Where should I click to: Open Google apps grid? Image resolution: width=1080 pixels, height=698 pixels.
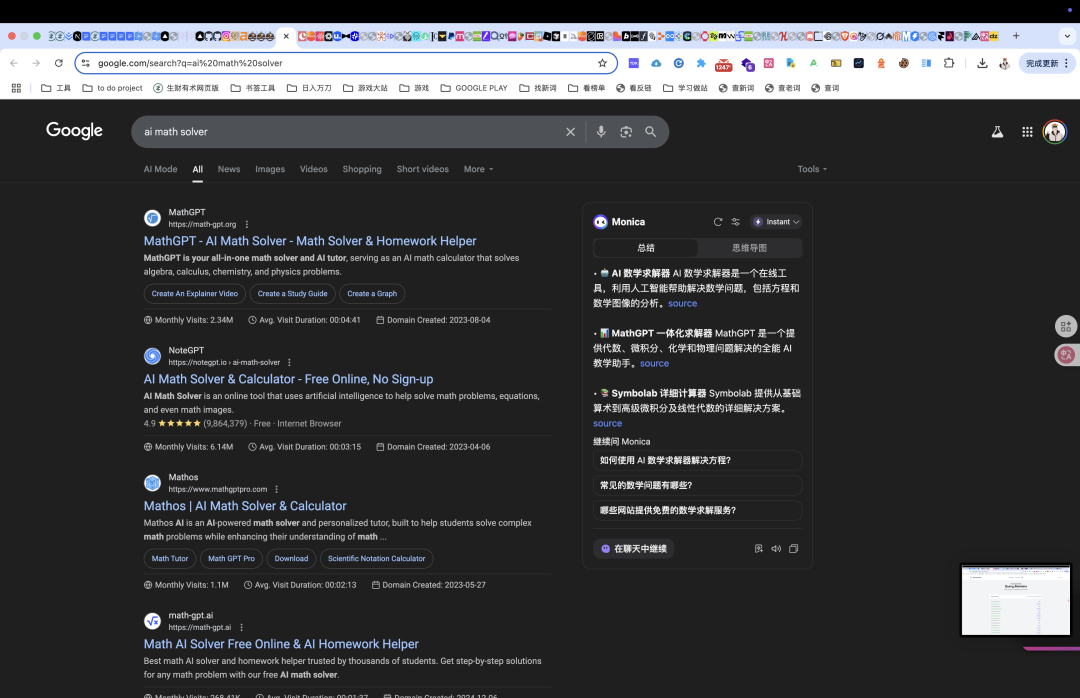1027,132
